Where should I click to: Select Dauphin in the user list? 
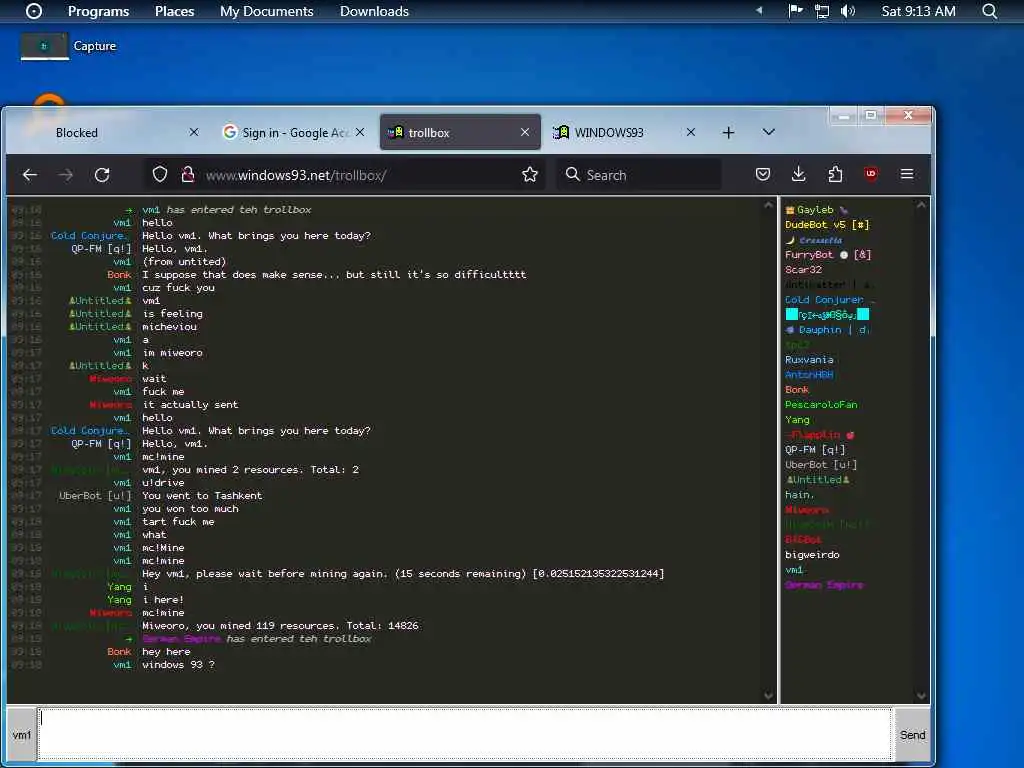pos(828,330)
